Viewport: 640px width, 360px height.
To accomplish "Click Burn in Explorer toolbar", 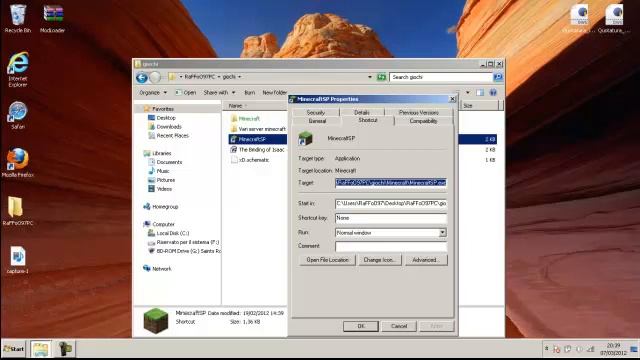I will 249,93.
